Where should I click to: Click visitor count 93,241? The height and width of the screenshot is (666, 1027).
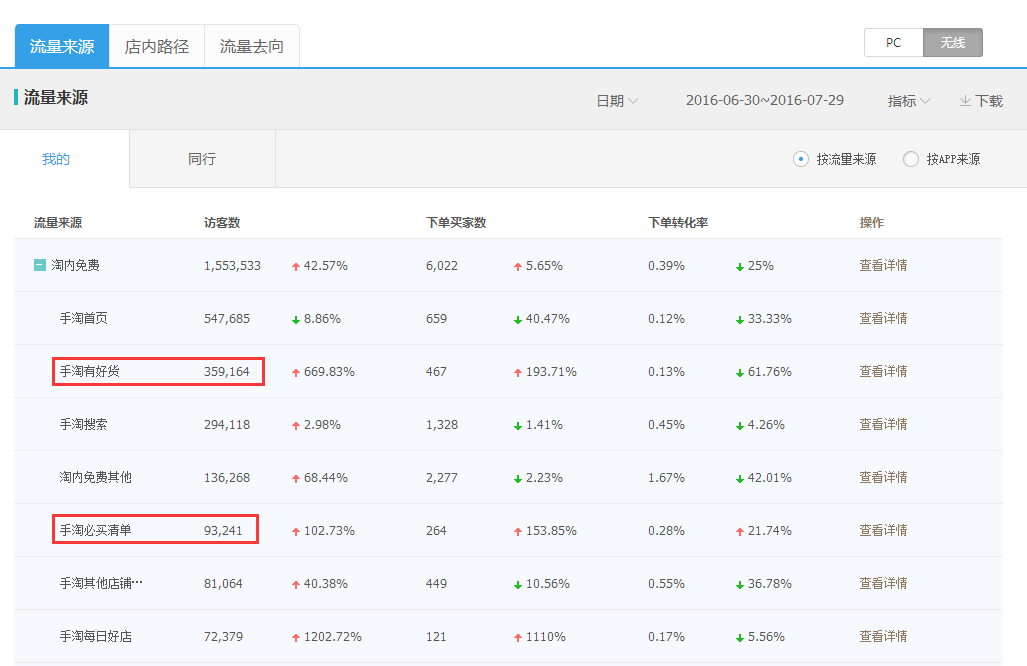[223, 530]
